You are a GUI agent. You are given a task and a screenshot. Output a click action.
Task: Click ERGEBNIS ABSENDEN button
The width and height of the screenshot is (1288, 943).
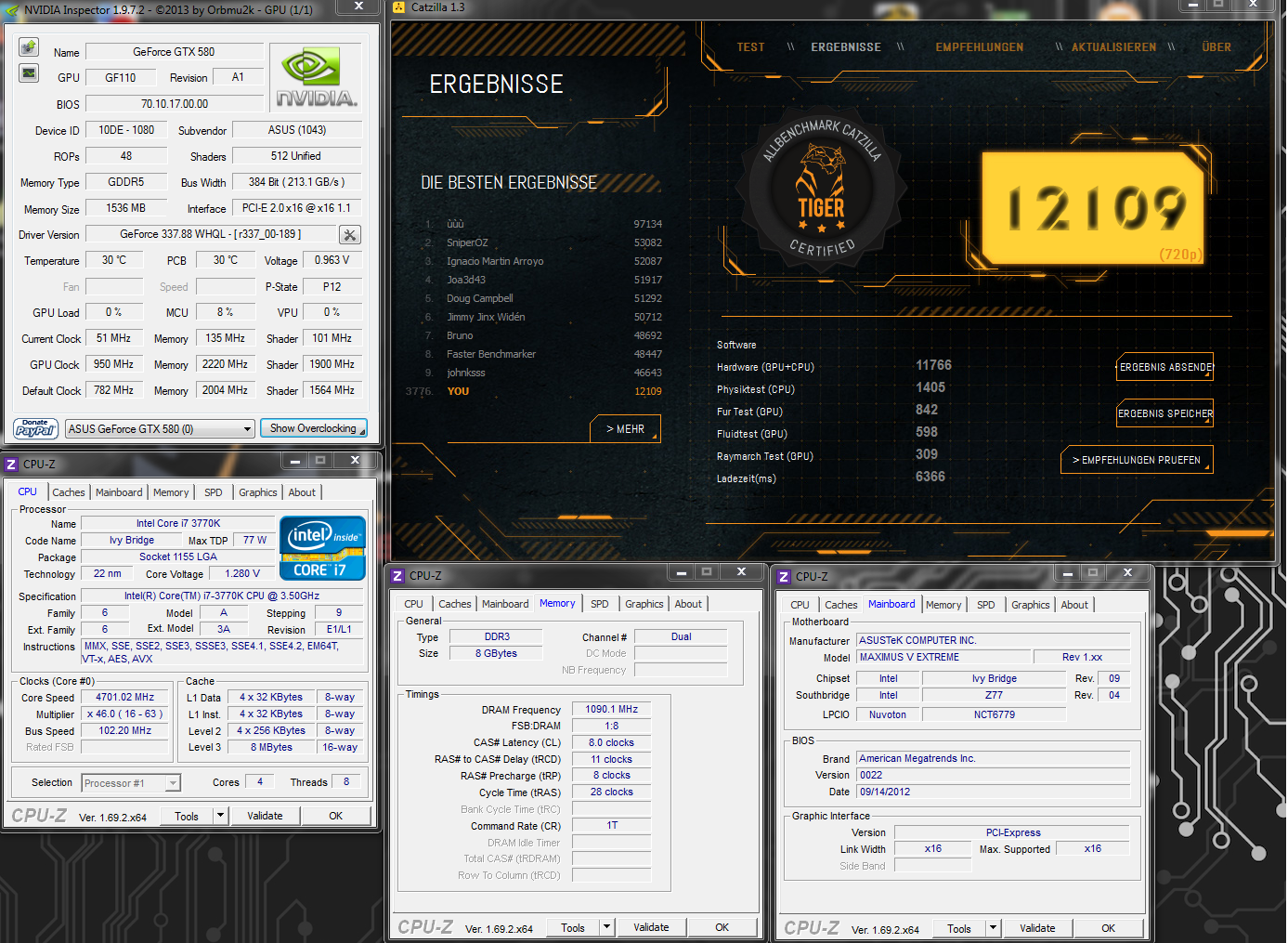coord(1165,367)
